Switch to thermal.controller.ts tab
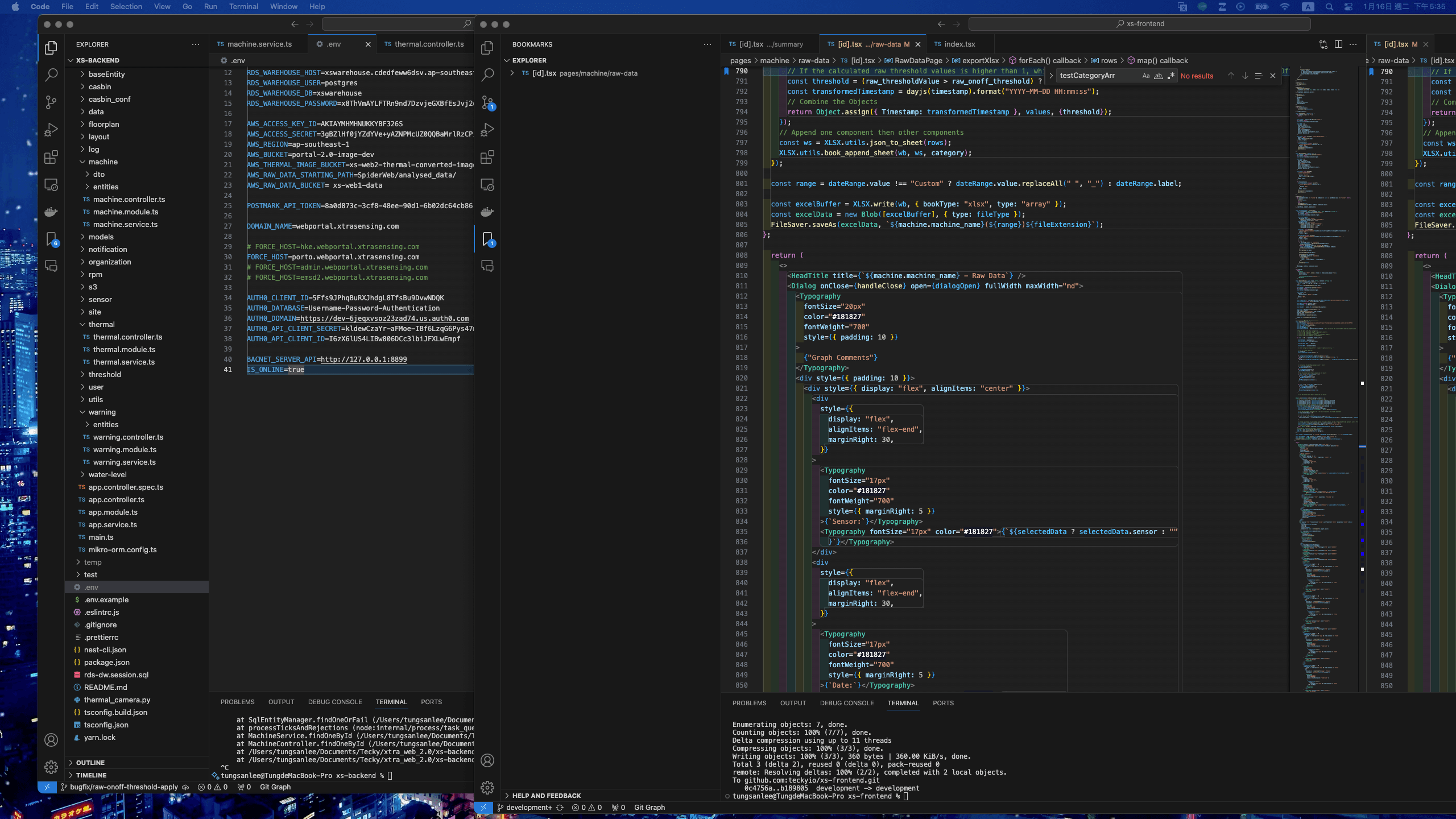This screenshot has width=1456, height=819. 429,44
